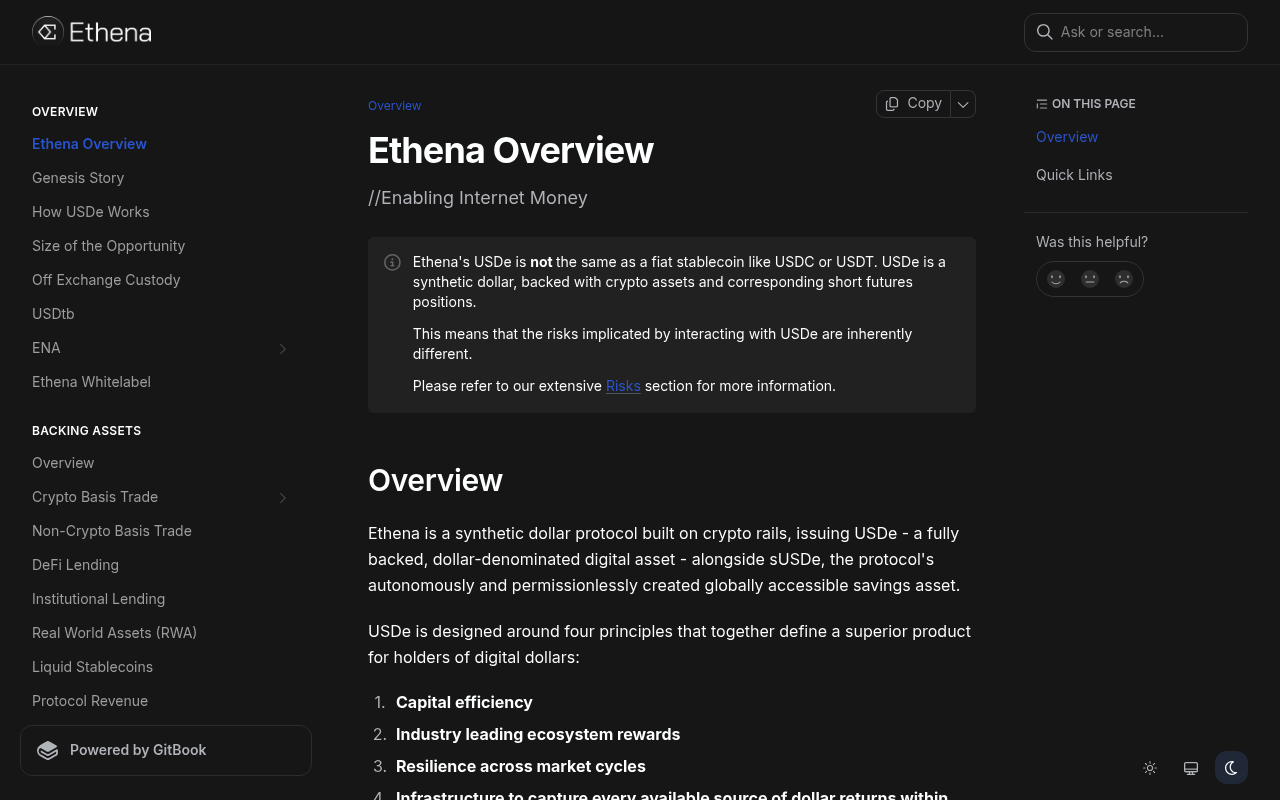This screenshot has height=800, width=1280.
Task: Click 'Resilience across market cycles' list item
Action: [521, 766]
